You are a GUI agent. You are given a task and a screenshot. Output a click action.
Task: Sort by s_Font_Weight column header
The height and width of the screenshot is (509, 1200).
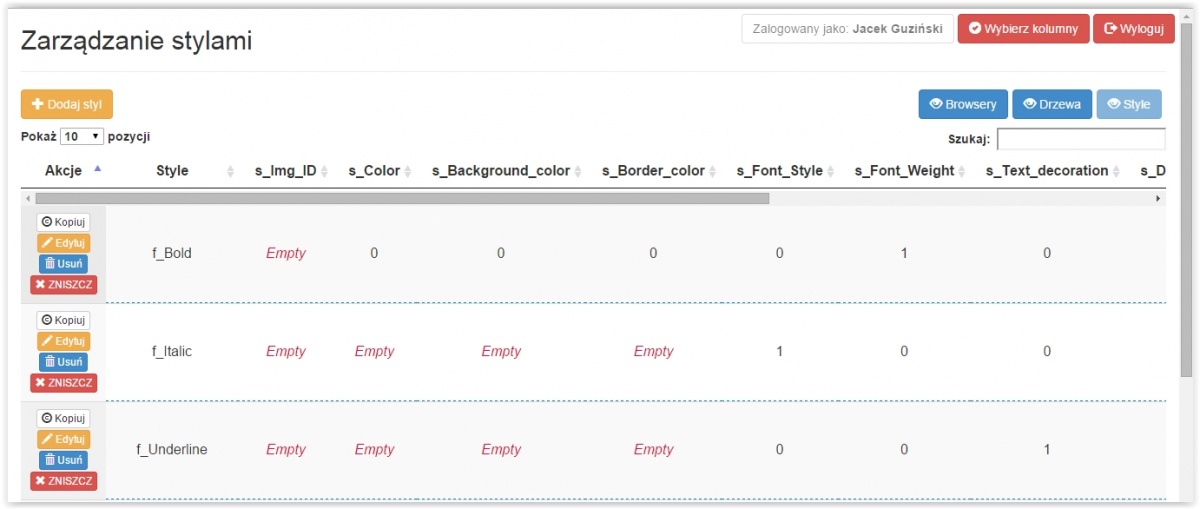click(904, 171)
